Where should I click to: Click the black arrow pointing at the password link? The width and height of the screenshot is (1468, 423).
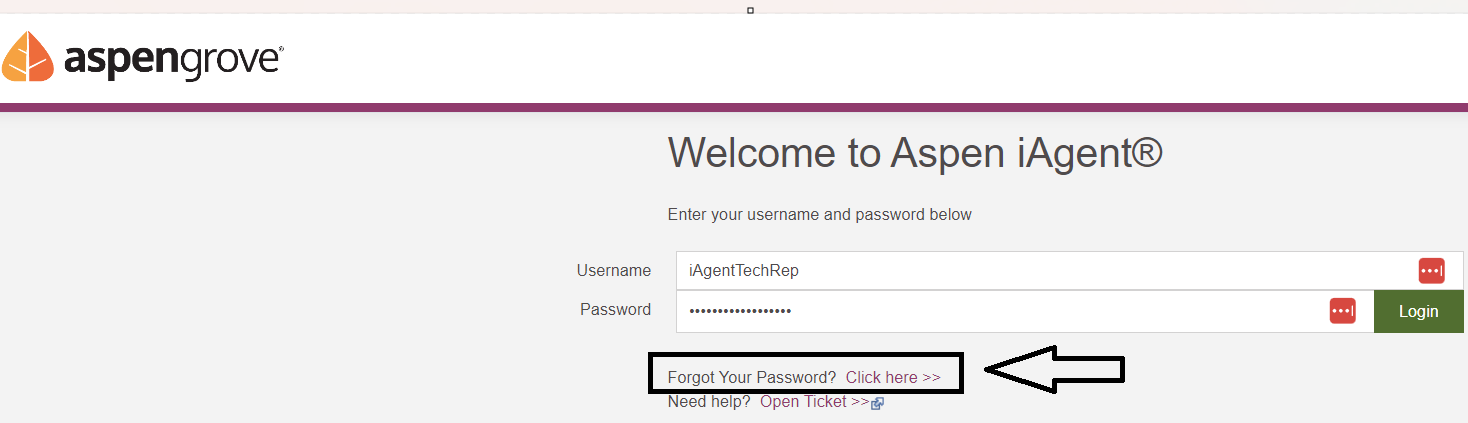1055,369
